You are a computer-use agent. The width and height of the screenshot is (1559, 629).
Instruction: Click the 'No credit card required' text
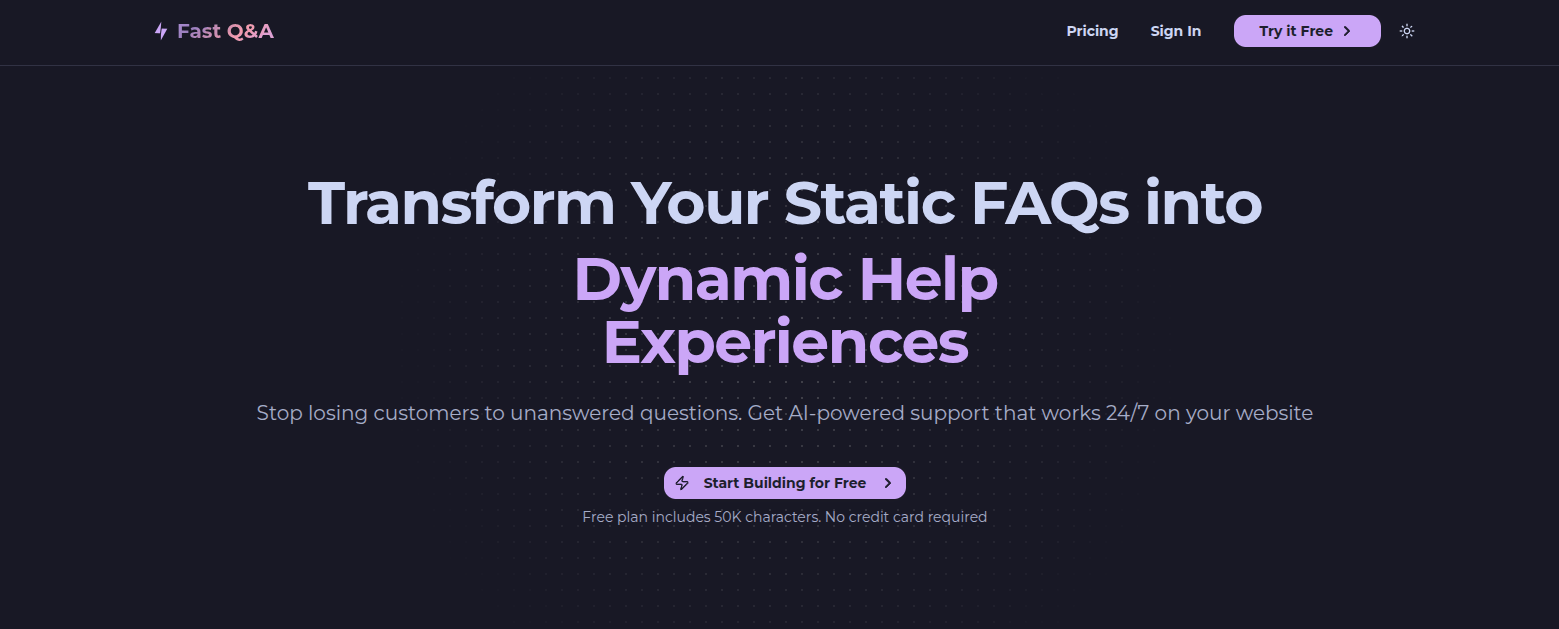tap(906, 517)
